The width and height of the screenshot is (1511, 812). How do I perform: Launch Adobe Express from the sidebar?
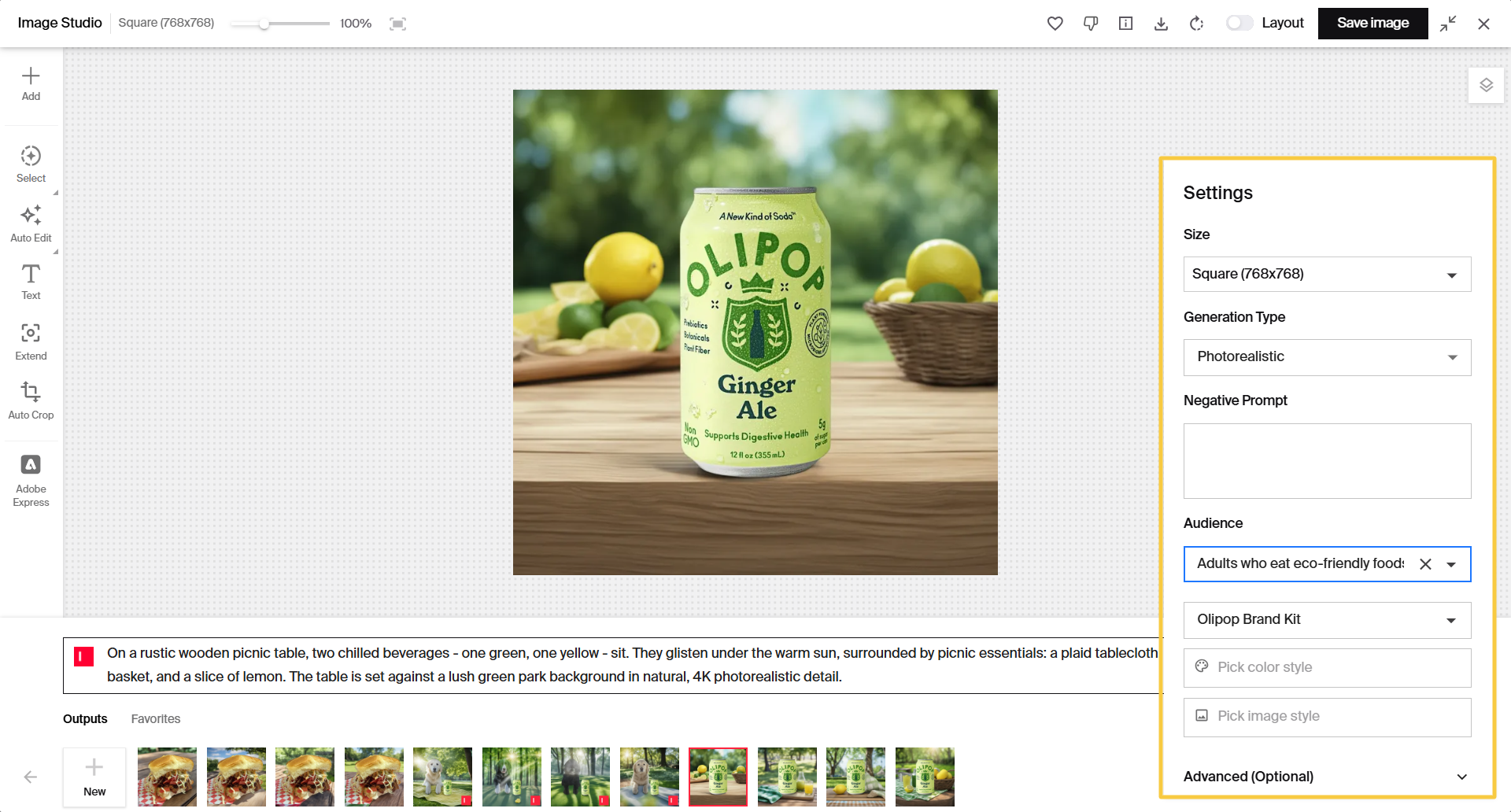click(x=31, y=479)
